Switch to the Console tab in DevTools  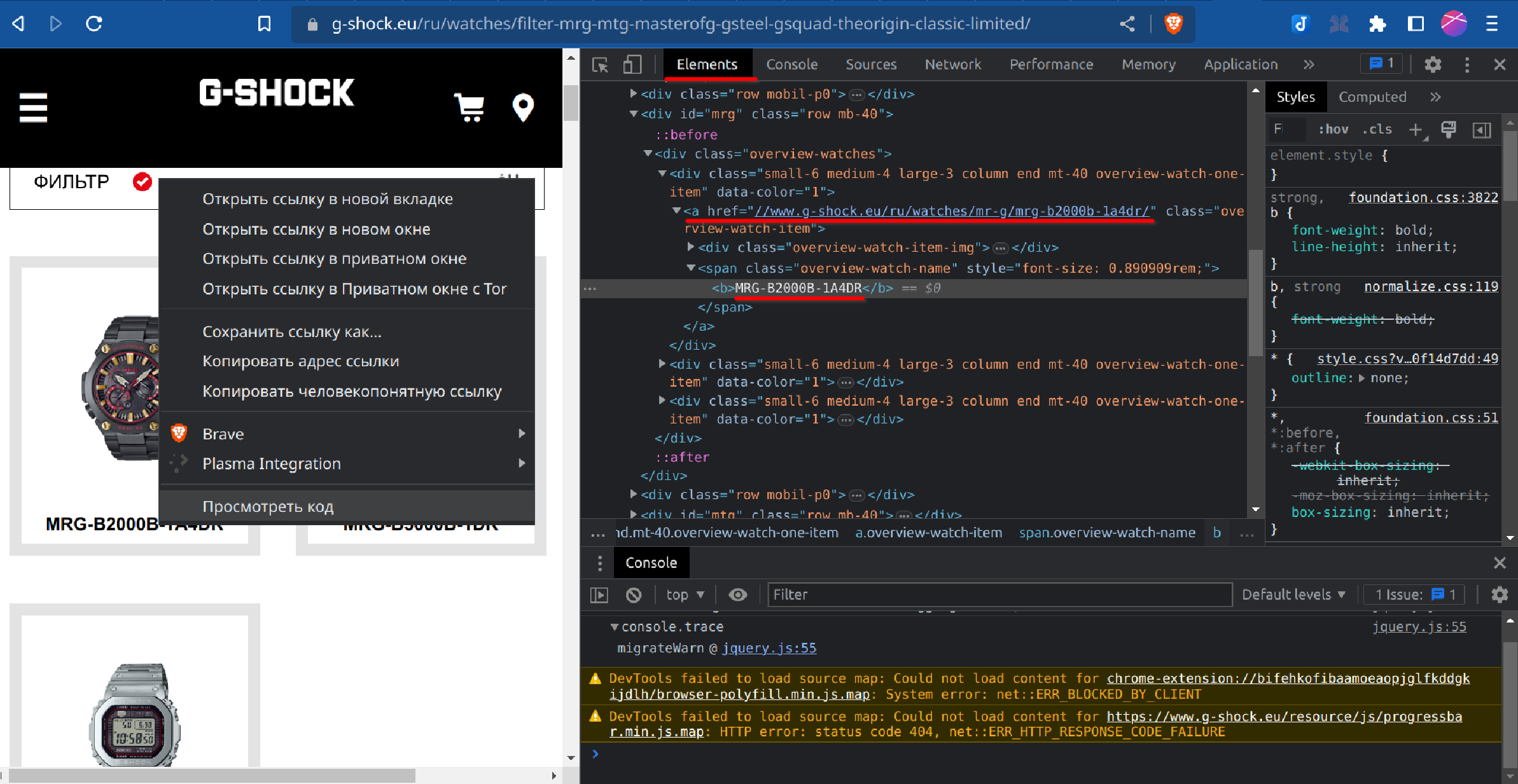[792, 65]
